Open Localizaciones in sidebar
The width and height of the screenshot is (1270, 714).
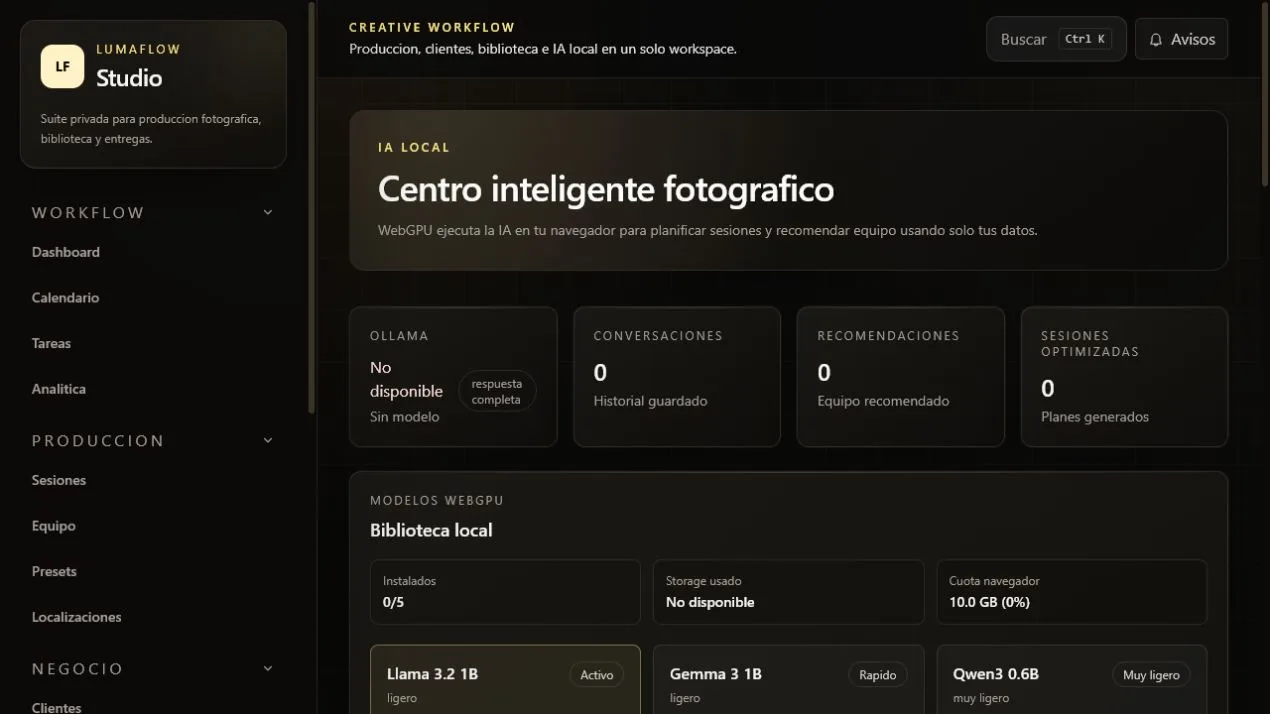(x=77, y=617)
